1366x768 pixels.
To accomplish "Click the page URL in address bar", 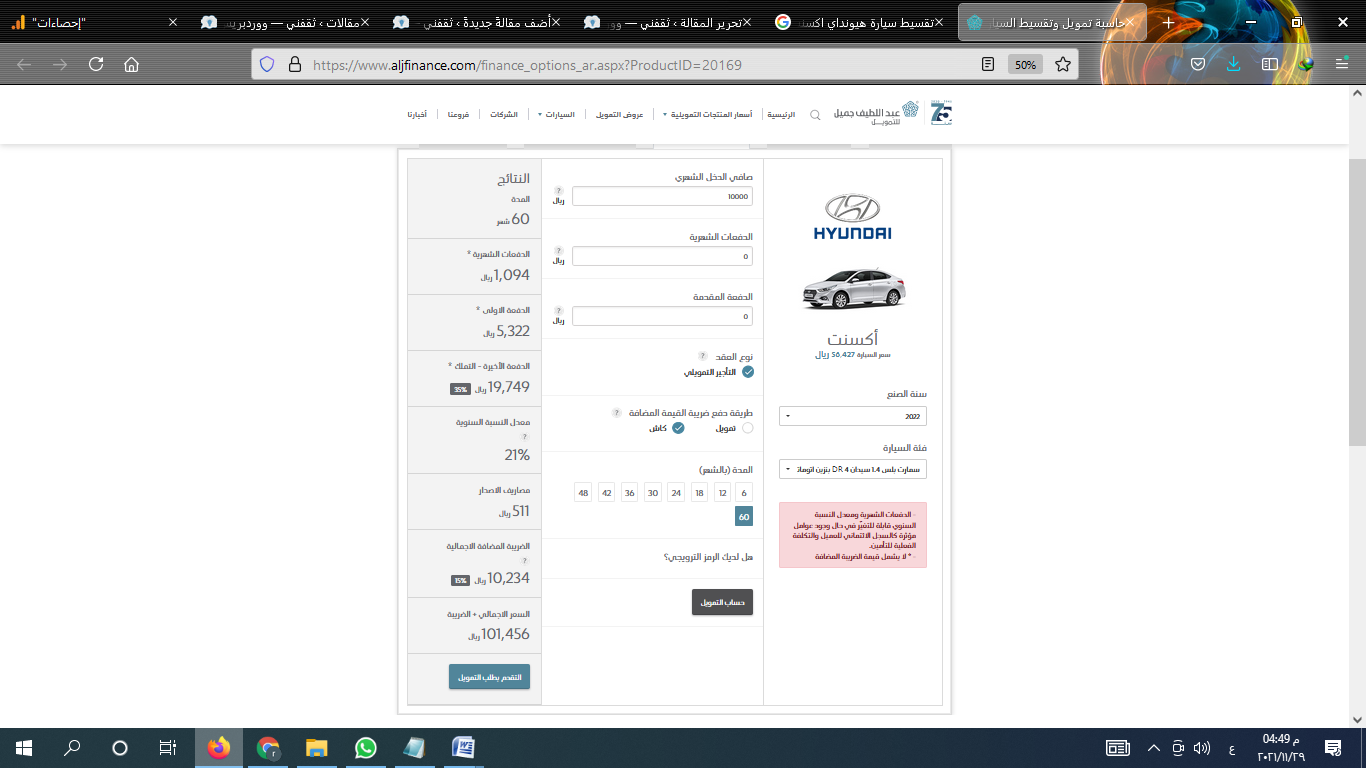I will (x=527, y=65).
